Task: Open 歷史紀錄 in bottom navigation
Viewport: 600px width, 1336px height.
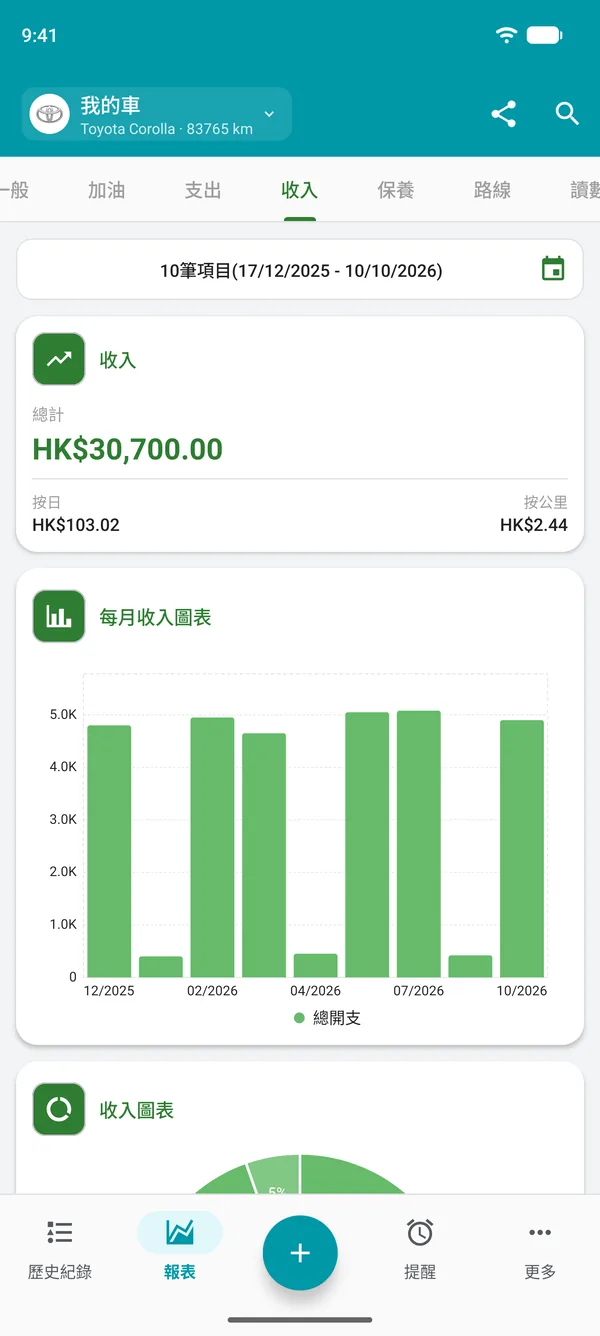Action: [60, 1250]
